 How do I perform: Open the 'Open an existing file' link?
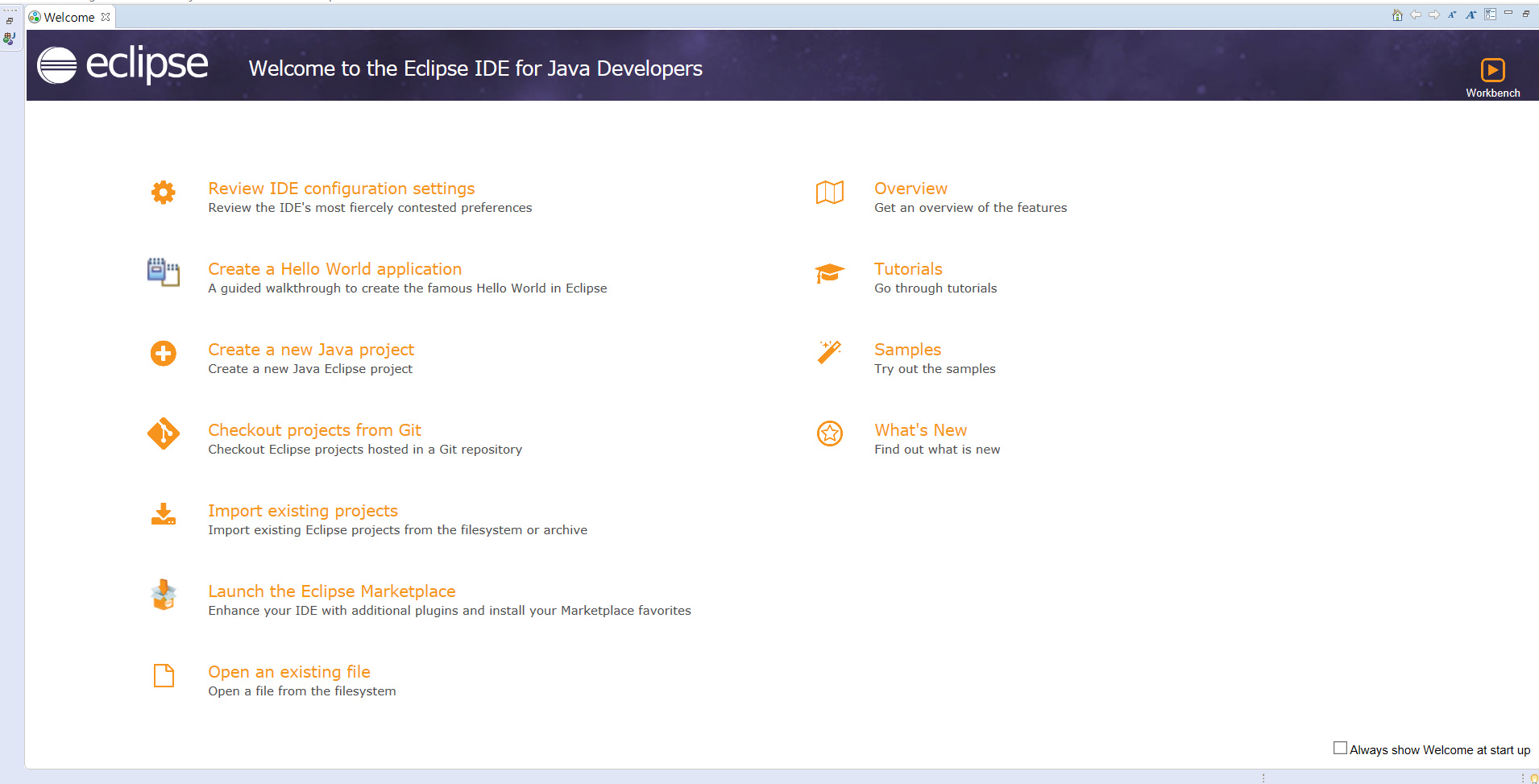pos(289,672)
